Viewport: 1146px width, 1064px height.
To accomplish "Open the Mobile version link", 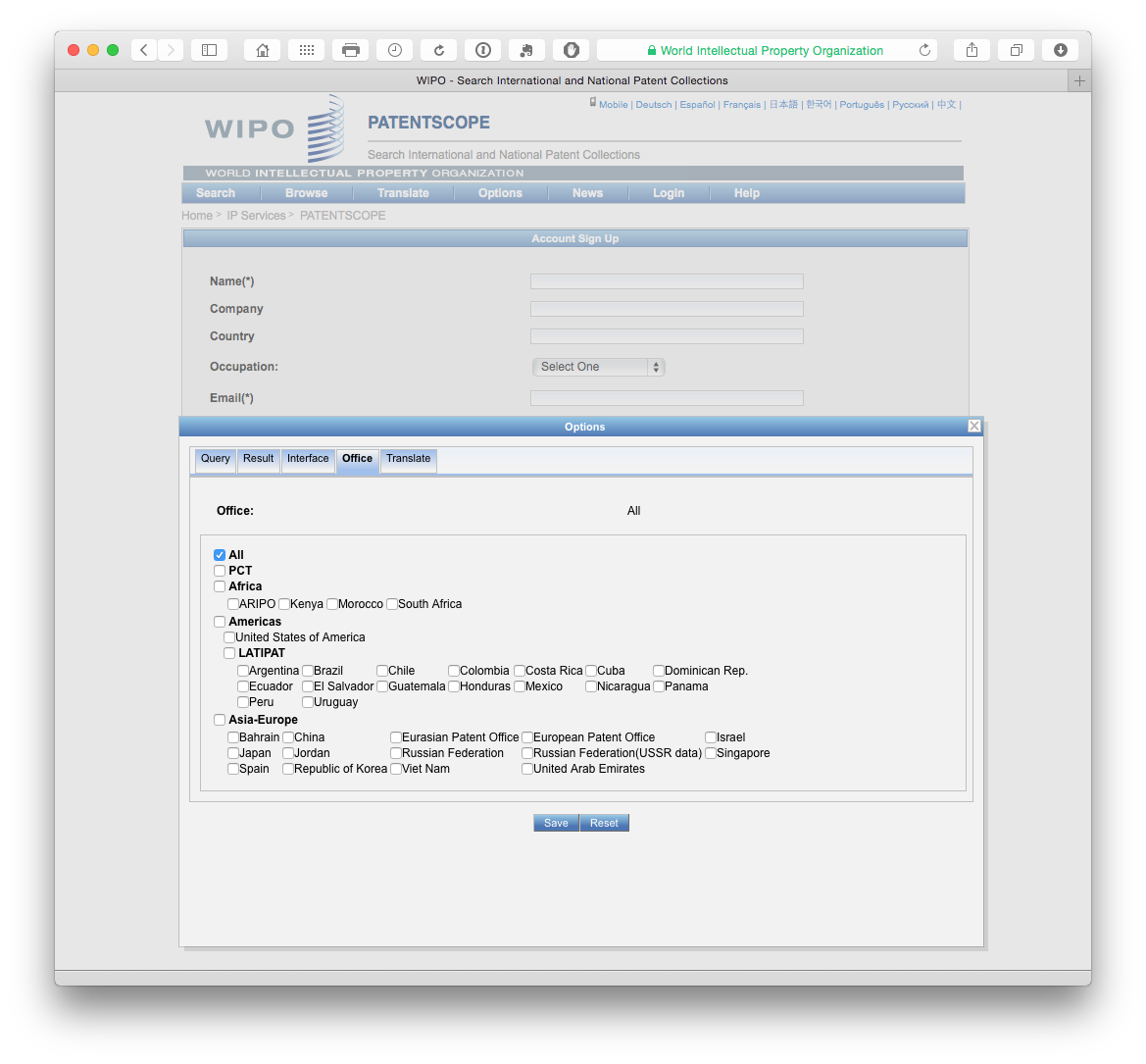I will tap(614, 105).
